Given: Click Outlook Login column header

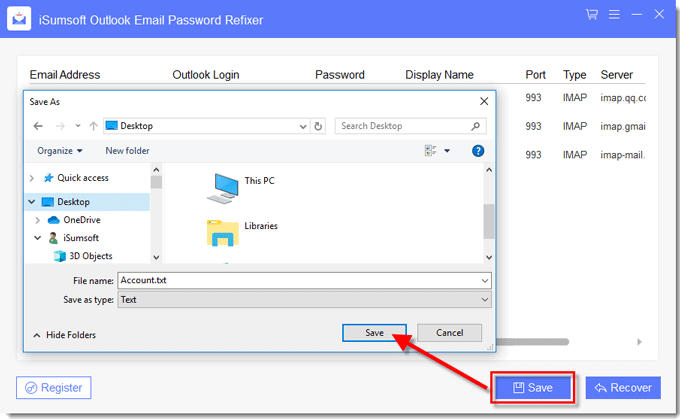Looking at the screenshot, I should (206, 75).
